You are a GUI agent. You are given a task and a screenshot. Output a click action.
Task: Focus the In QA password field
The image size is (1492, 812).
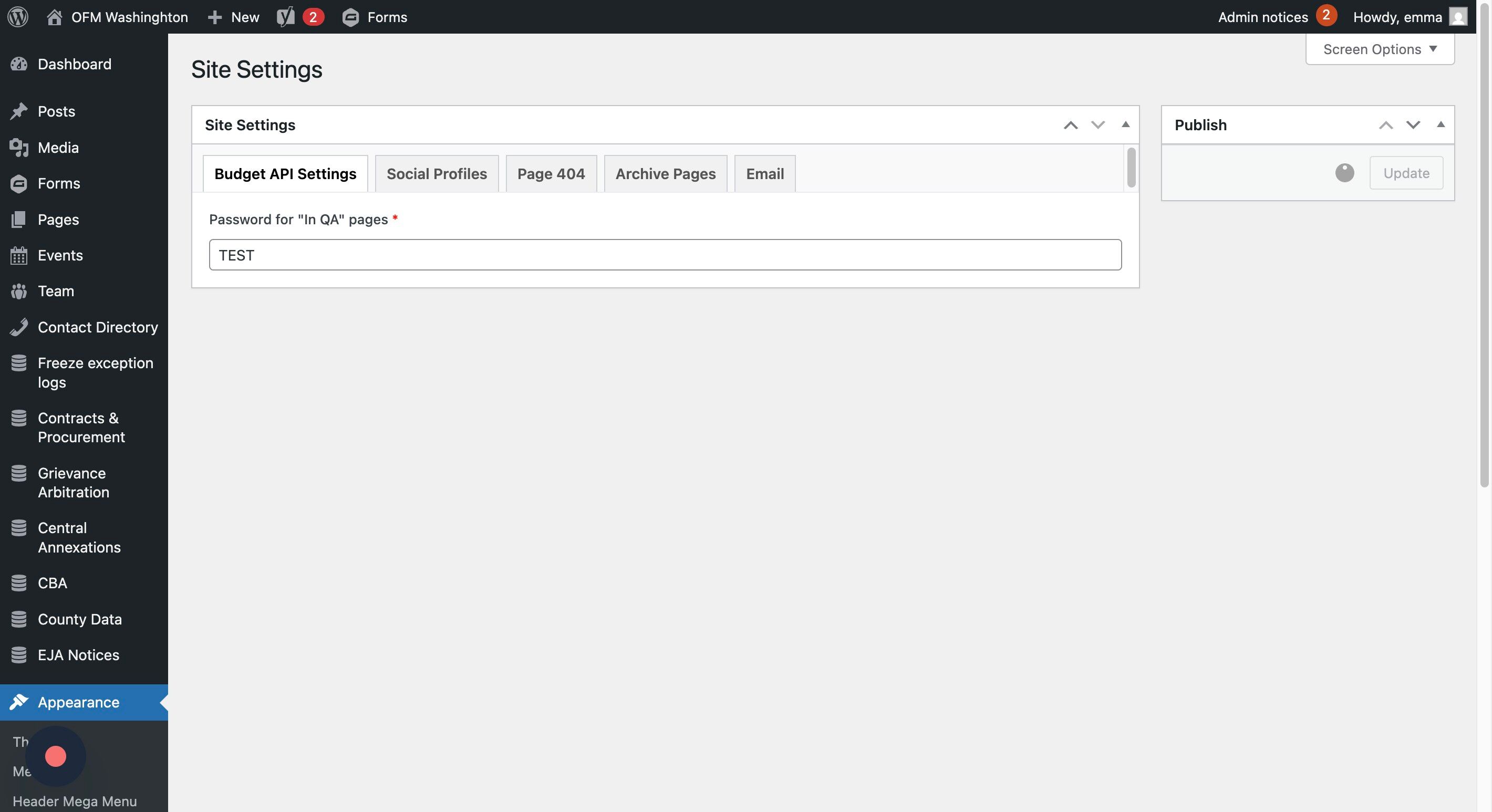pos(665,255)
